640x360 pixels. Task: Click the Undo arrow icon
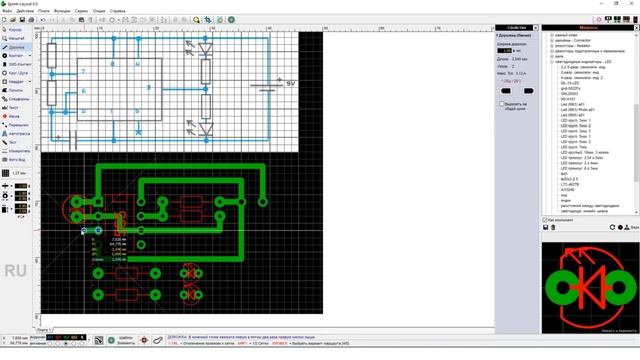43,20
